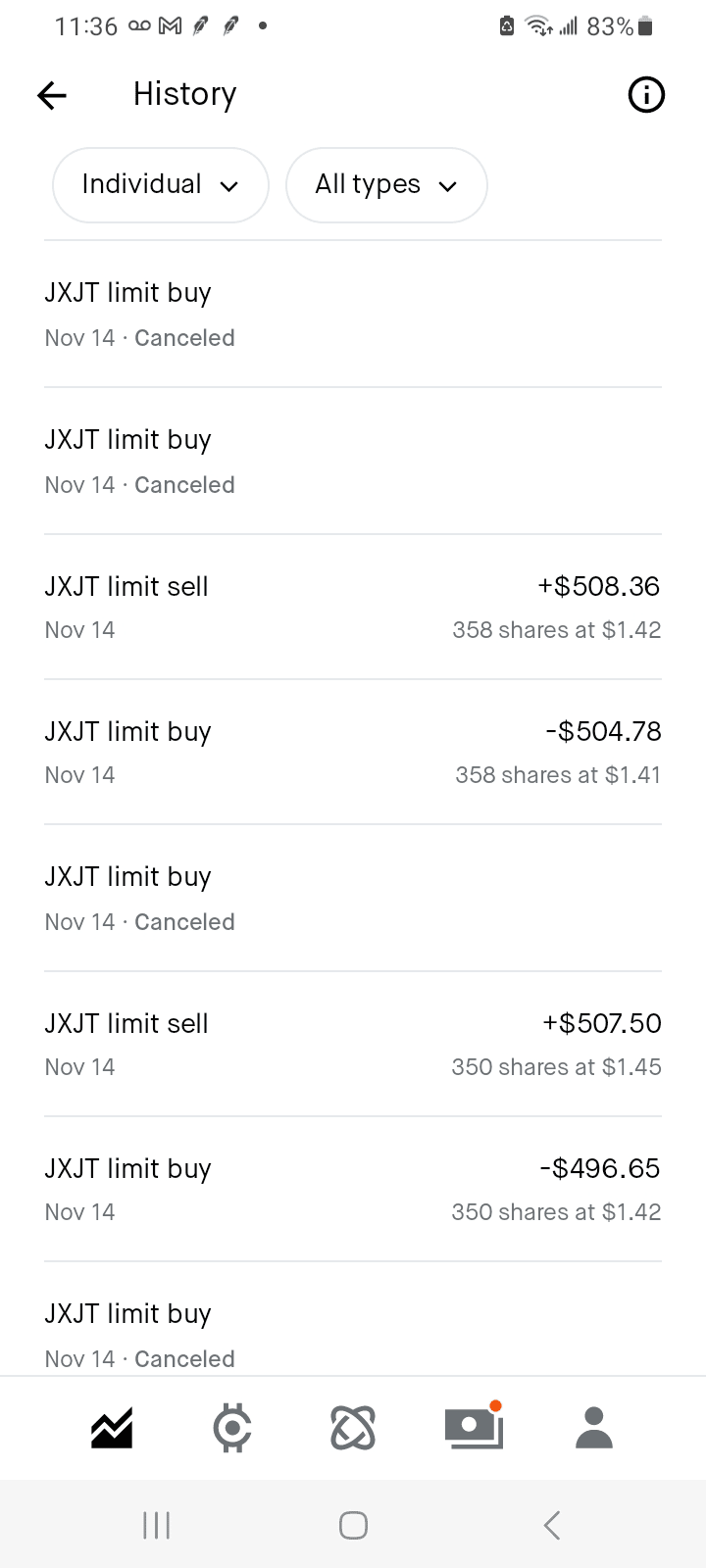Tap the History page title
Viewport: 706px width, 1568px height.
[184, 94]
